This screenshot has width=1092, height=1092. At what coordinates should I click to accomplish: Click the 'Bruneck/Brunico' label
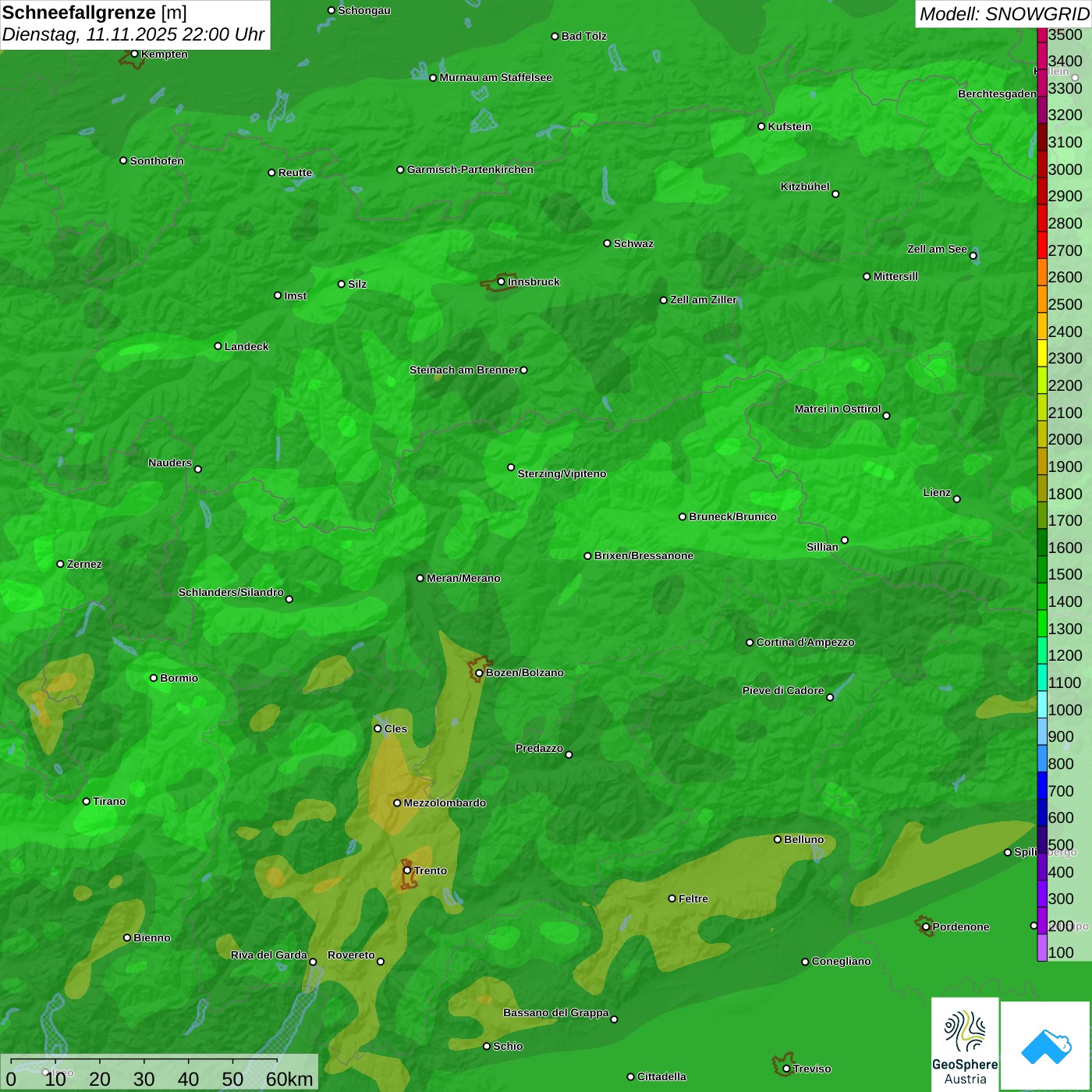[732, 516]
